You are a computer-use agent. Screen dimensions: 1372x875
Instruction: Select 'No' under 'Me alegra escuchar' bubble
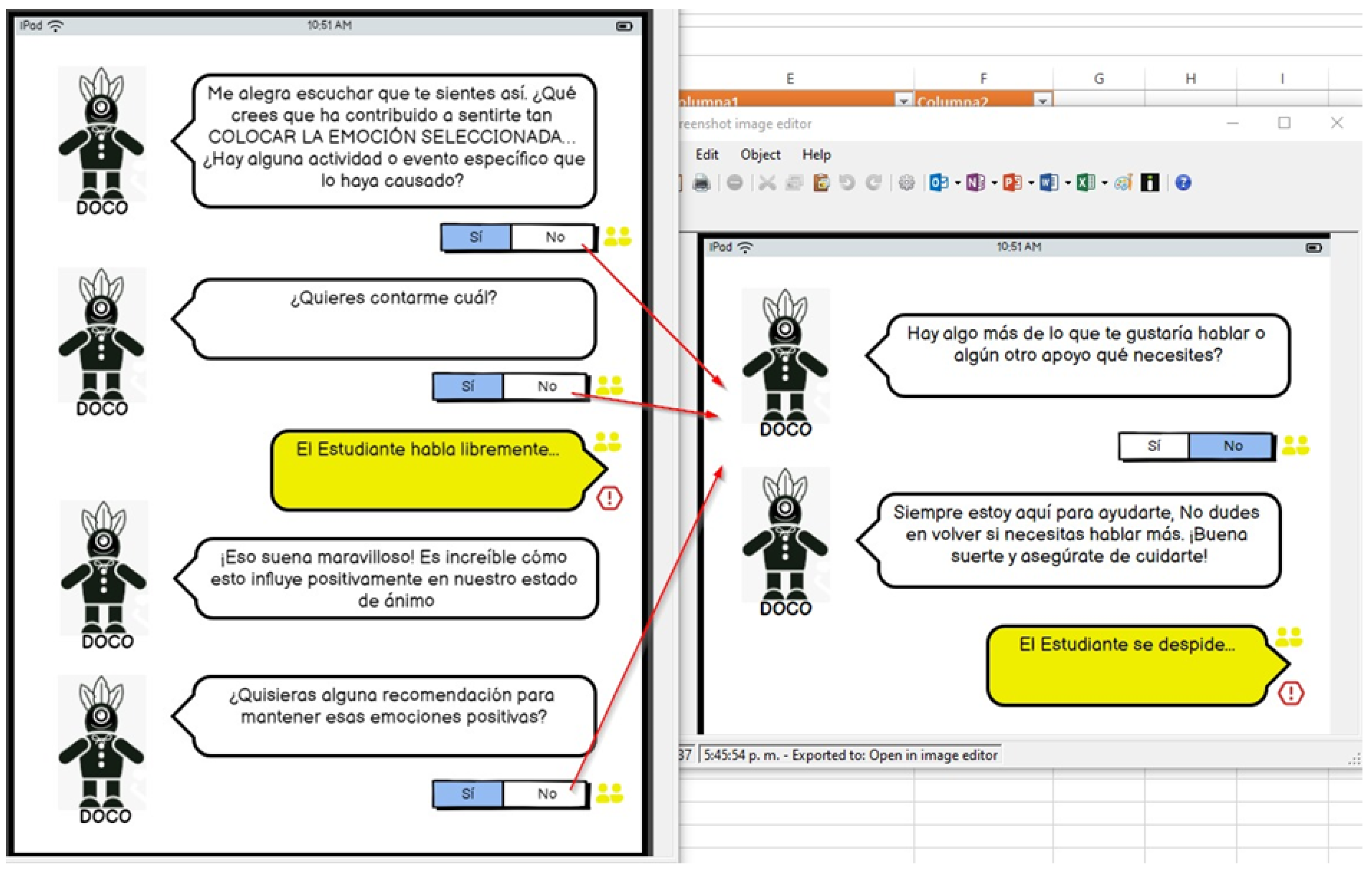point(554,237)
